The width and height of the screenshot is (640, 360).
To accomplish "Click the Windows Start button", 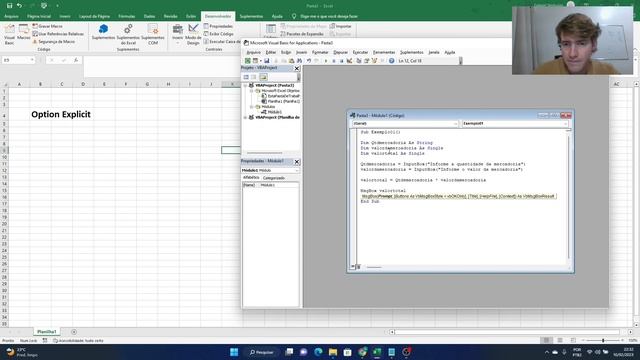I will click(234, 352).
